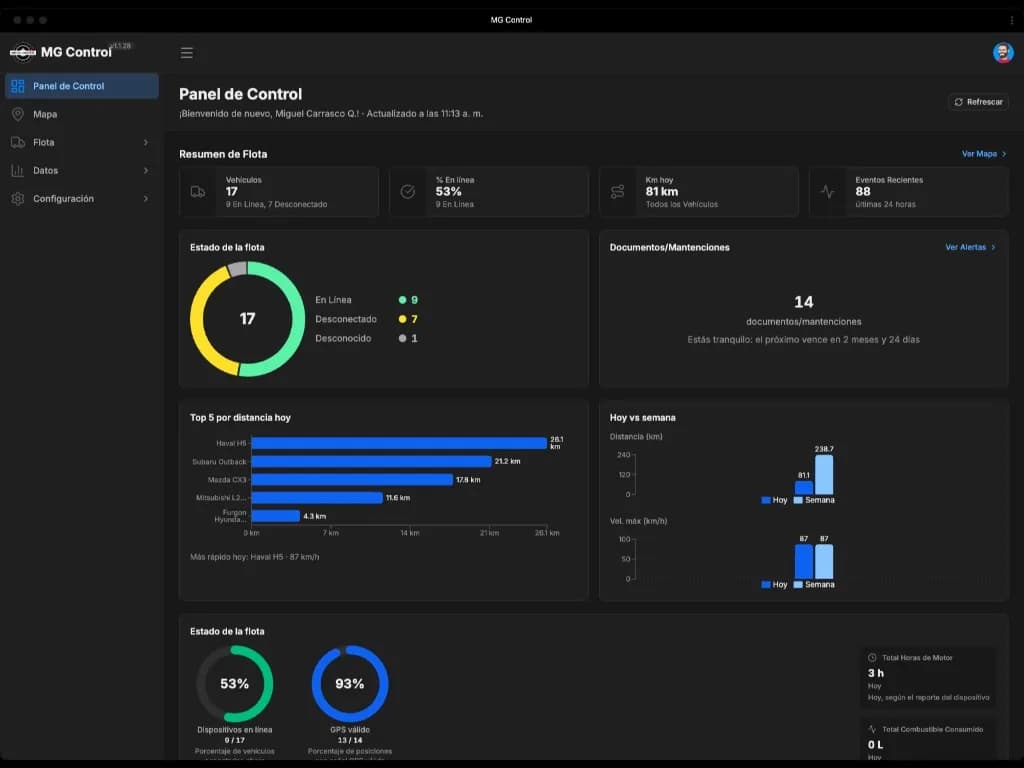Open Mapa in the sidebar
Viewport: 1024px width, 768px height.
coord(82,114)
